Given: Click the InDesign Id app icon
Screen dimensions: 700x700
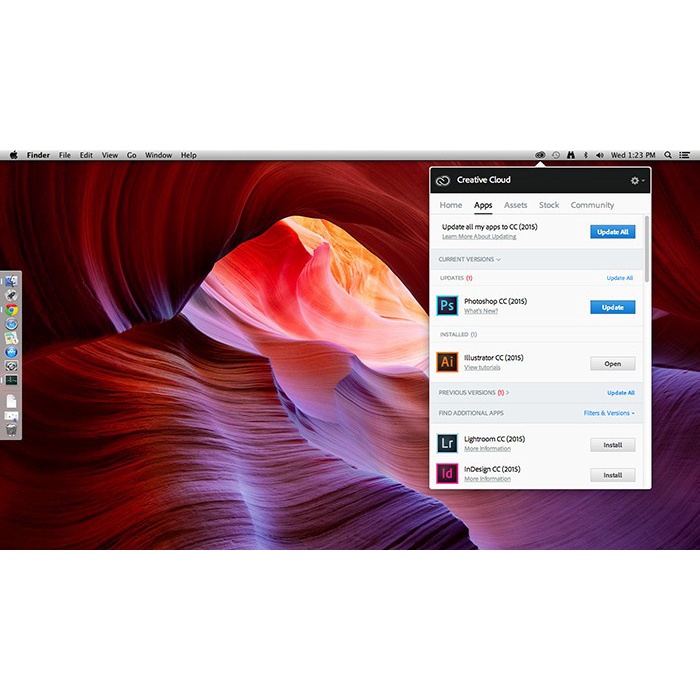Looking at the screenshot, I should 447,474.
